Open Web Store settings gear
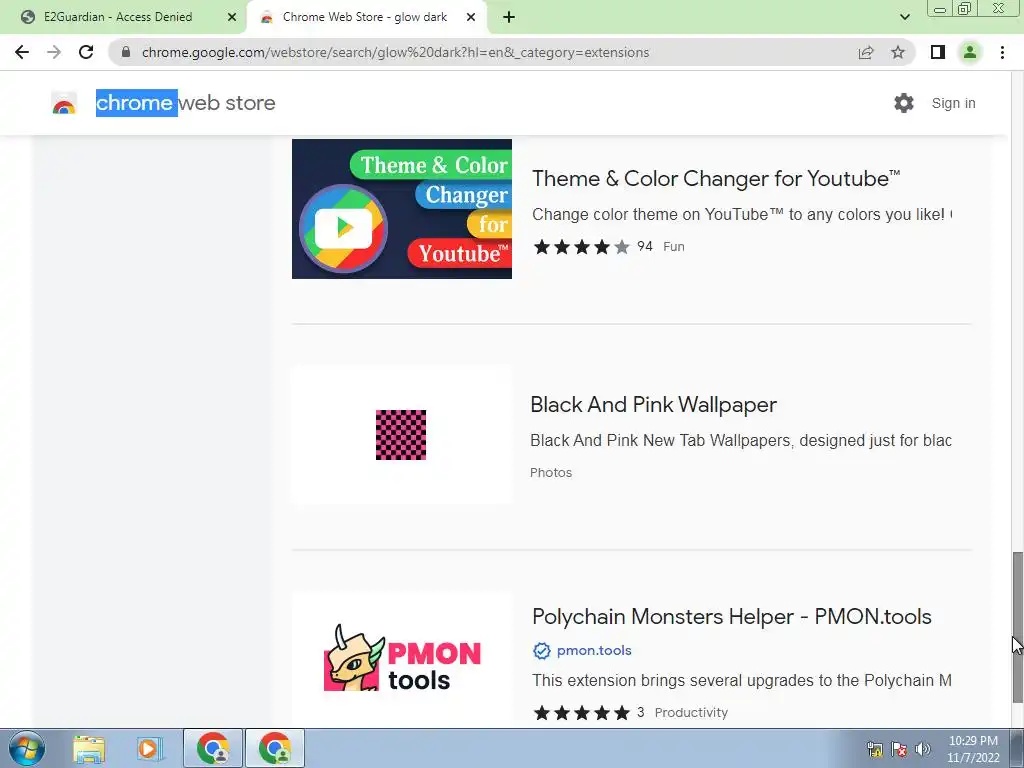This screenshot has height=768, width=1024. (904, 103)
